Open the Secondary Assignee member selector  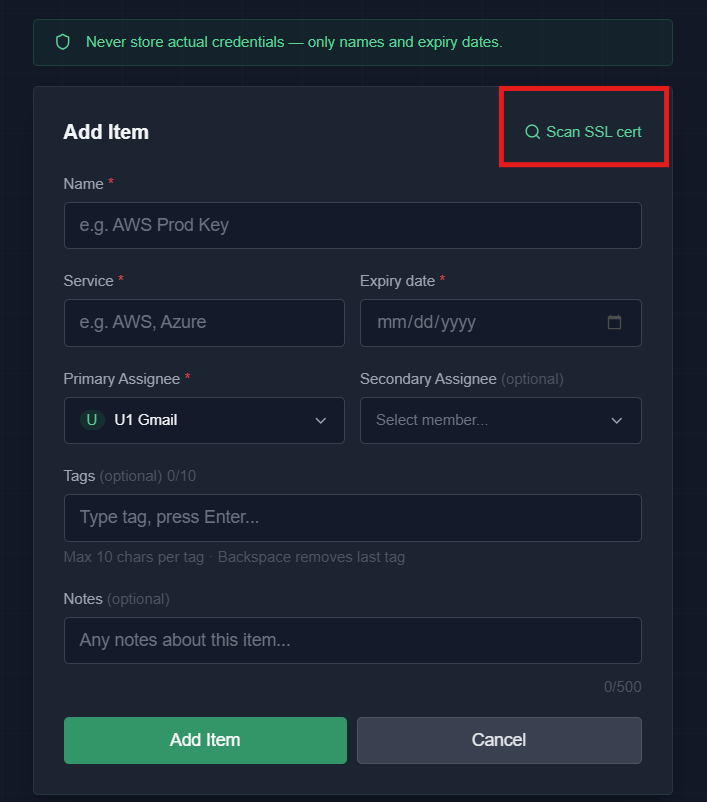500,420
